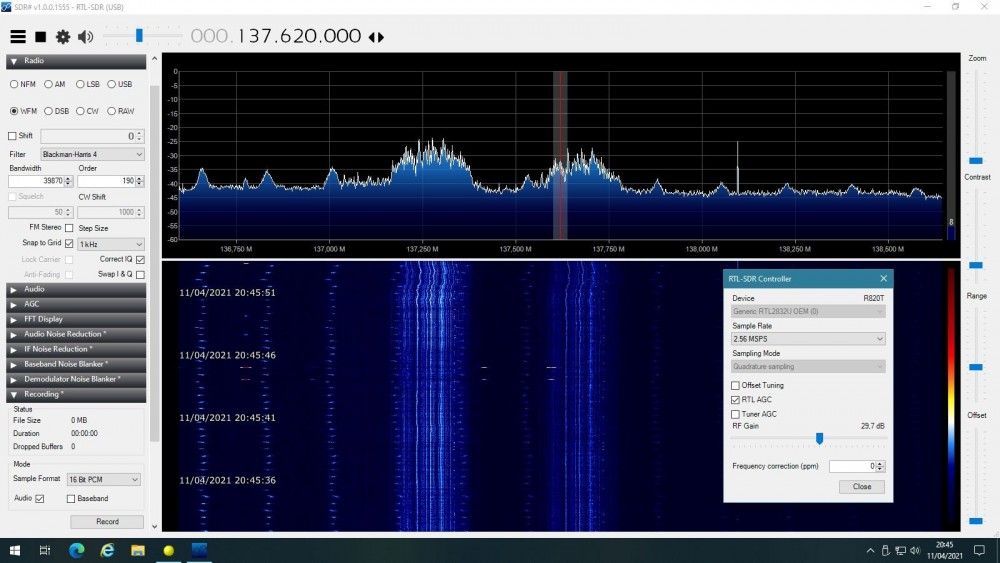Open the notification center icon
The height and width of the screenshot is (563, 1000).
(x=980, y=550)
